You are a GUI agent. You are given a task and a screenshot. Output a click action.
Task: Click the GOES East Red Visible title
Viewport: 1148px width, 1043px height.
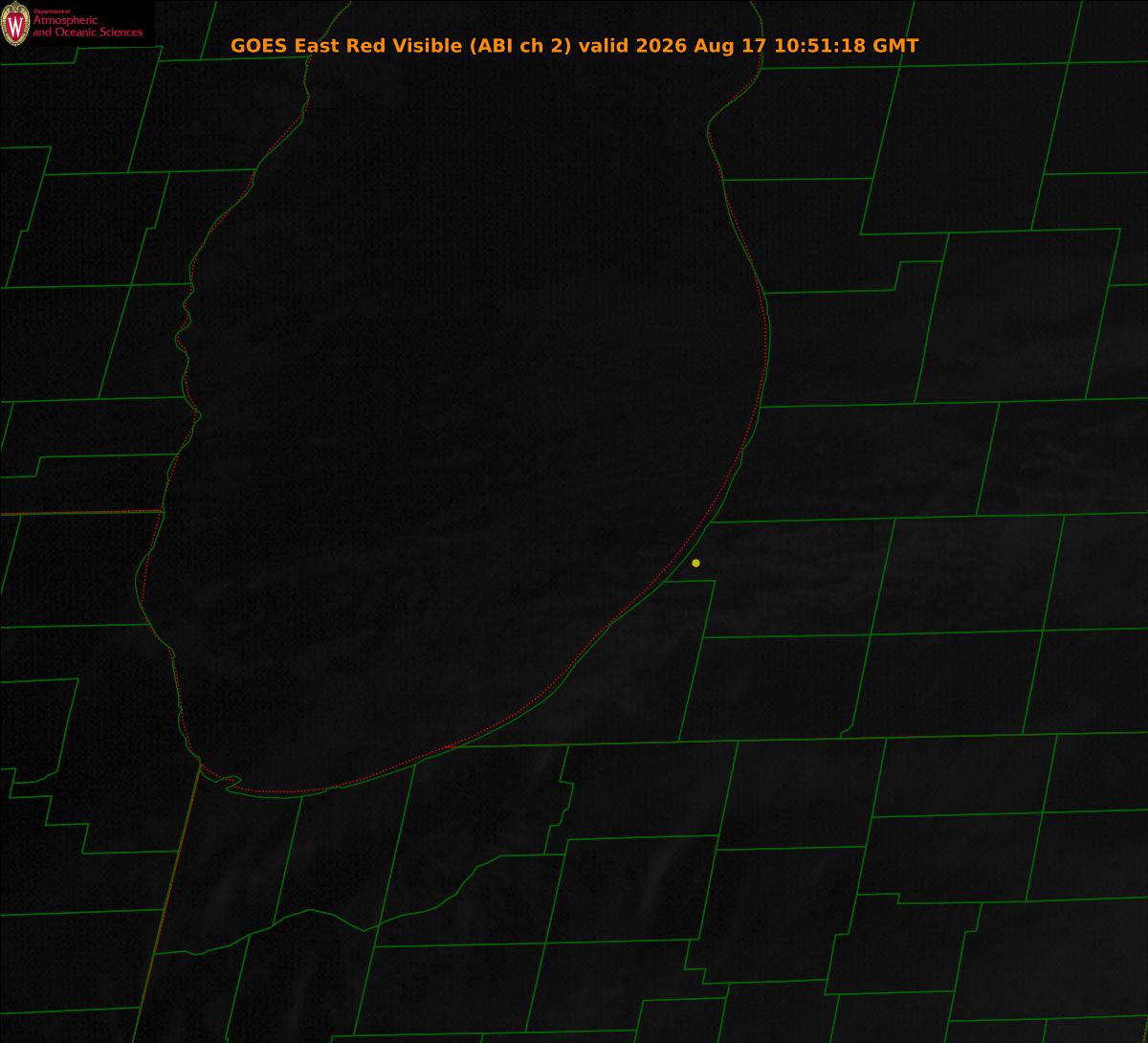tap(346, 46)
